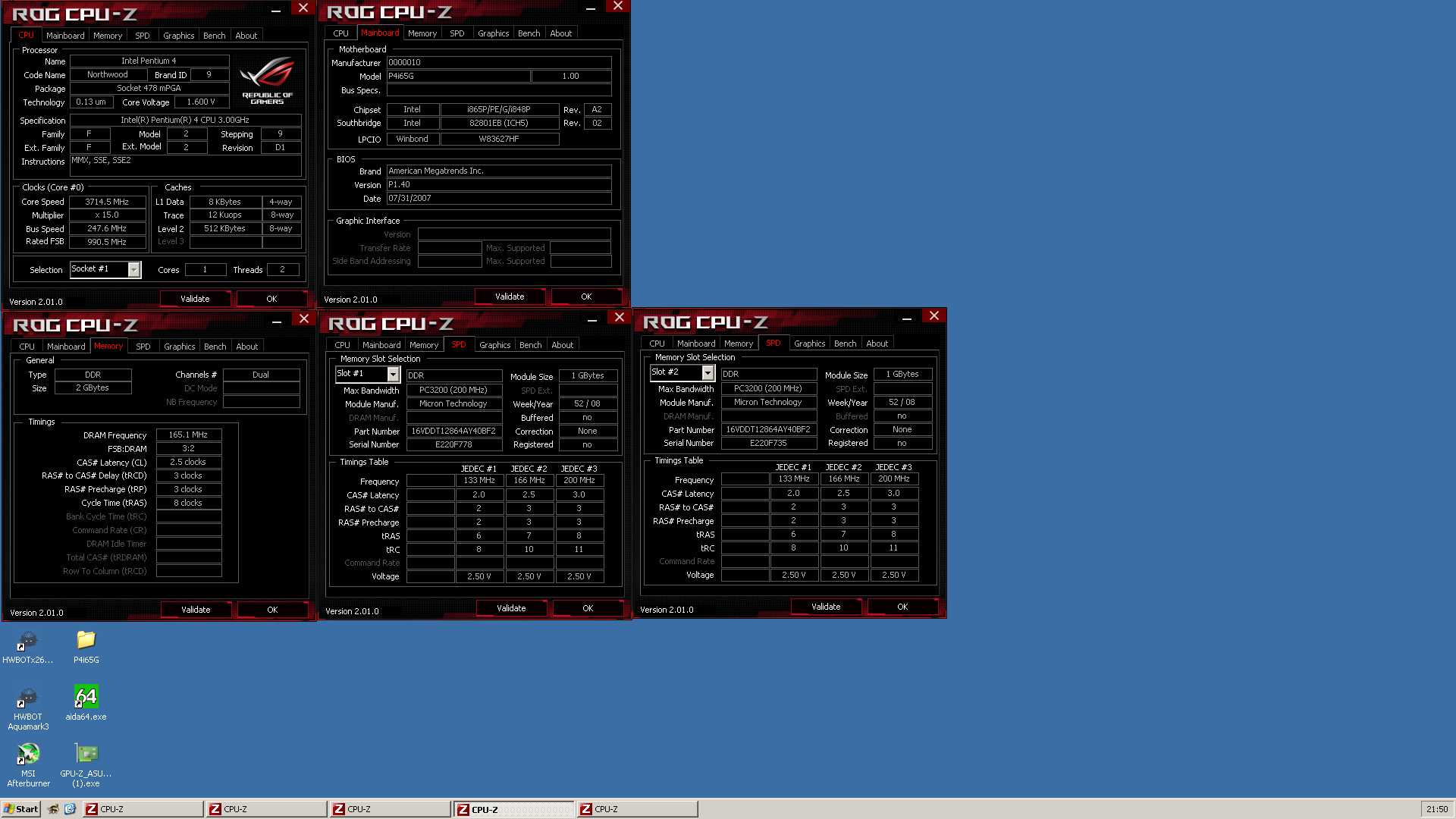Switch to Mainboard tab in top-left CPU window

(x=65, y=36)
